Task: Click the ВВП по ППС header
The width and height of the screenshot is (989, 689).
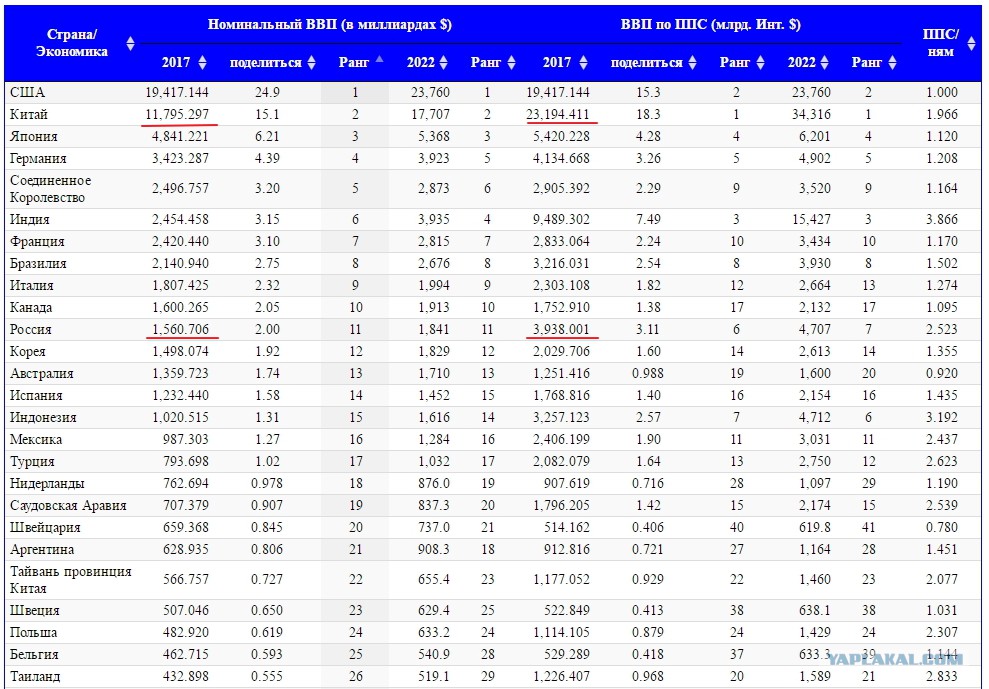Action: point(711,25)
